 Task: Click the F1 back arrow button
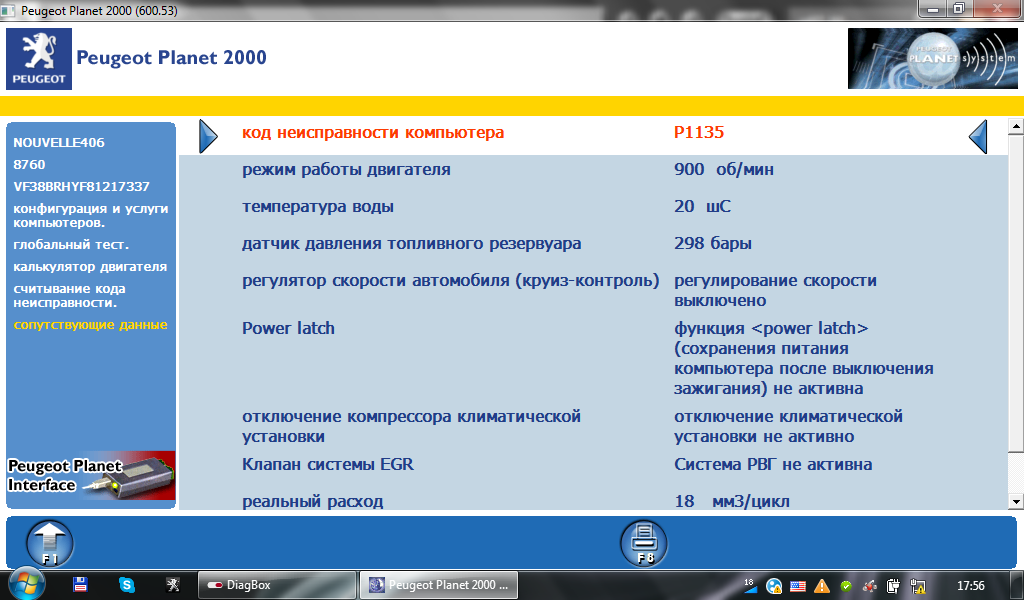click(49, 544)
